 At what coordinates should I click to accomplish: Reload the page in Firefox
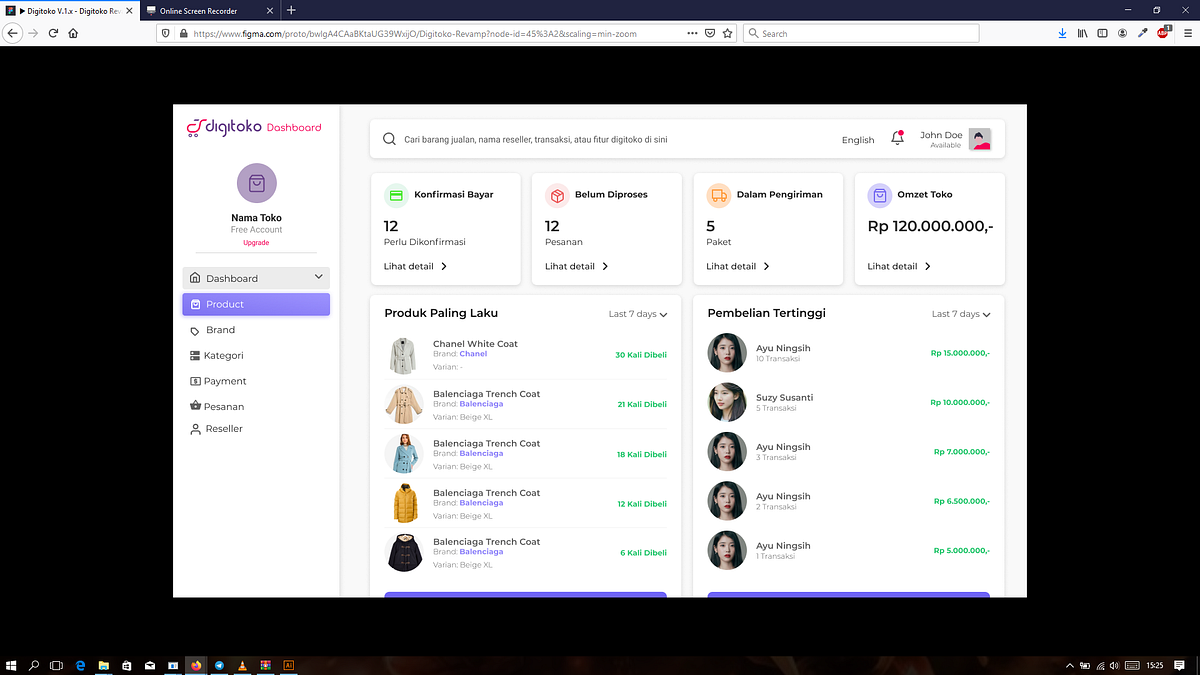(x=53, y=33)
